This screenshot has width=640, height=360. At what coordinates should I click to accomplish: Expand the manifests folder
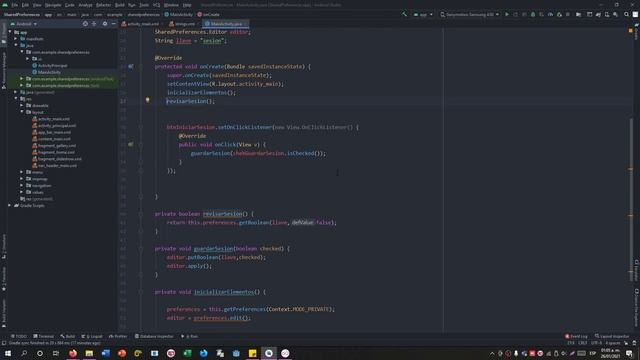tap(16, 39)
